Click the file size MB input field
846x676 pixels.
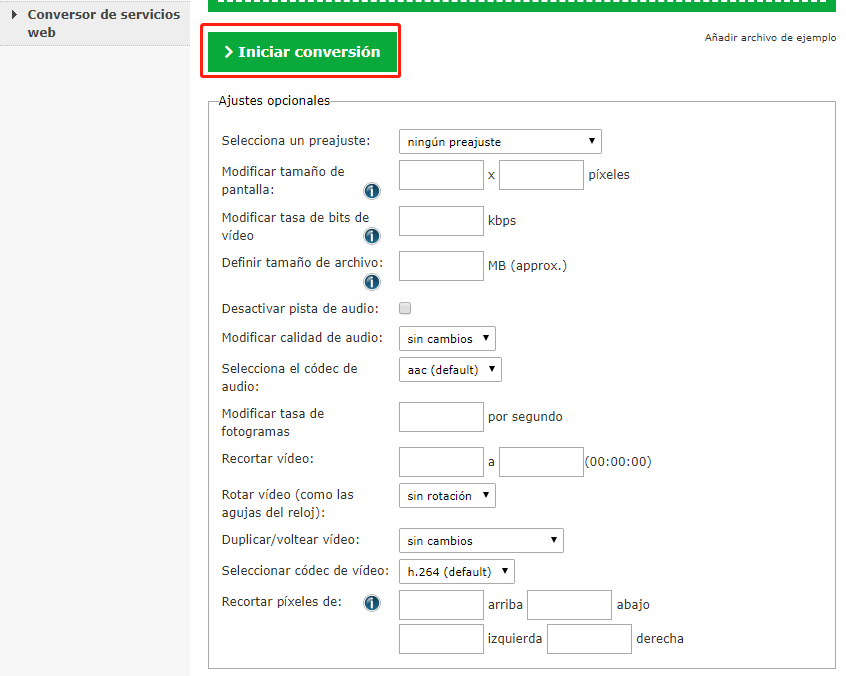coord(441,266)
